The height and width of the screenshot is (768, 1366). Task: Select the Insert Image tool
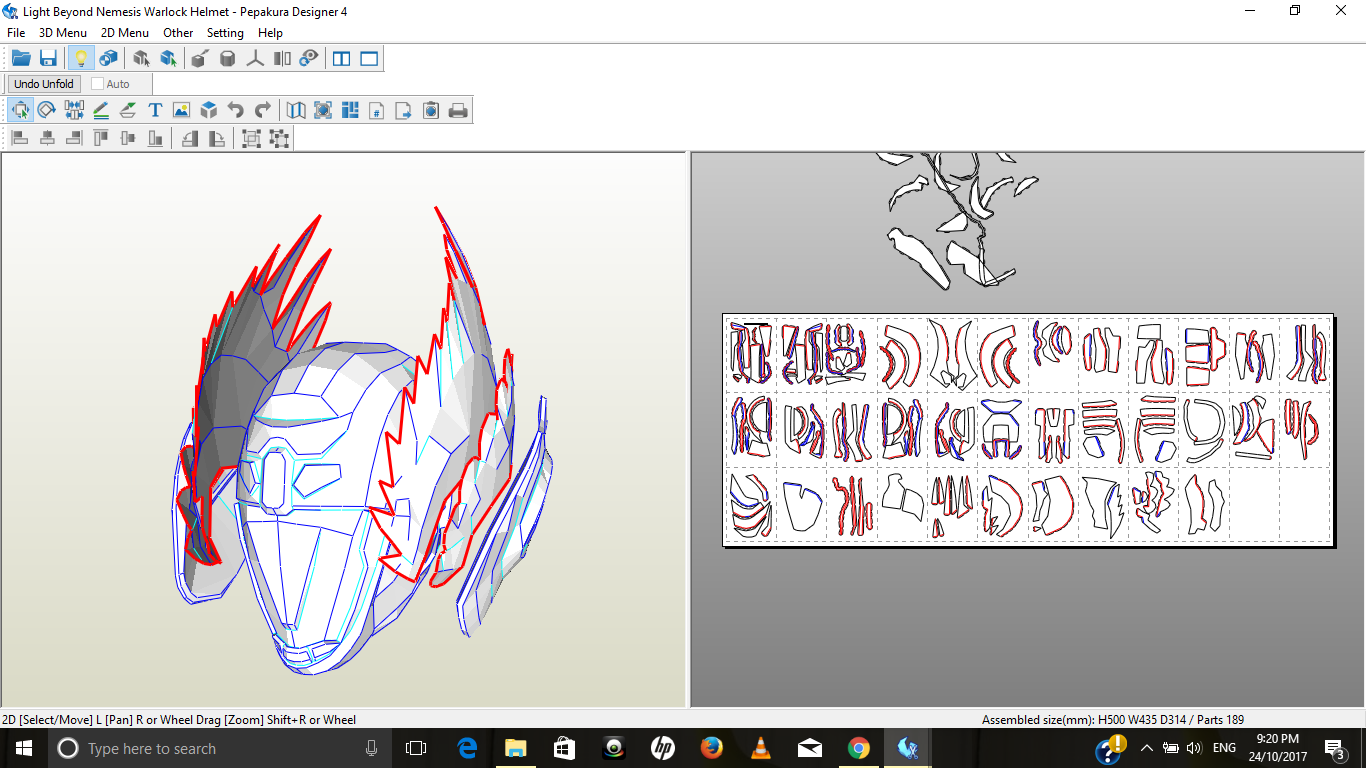click(x=181, y=110)
